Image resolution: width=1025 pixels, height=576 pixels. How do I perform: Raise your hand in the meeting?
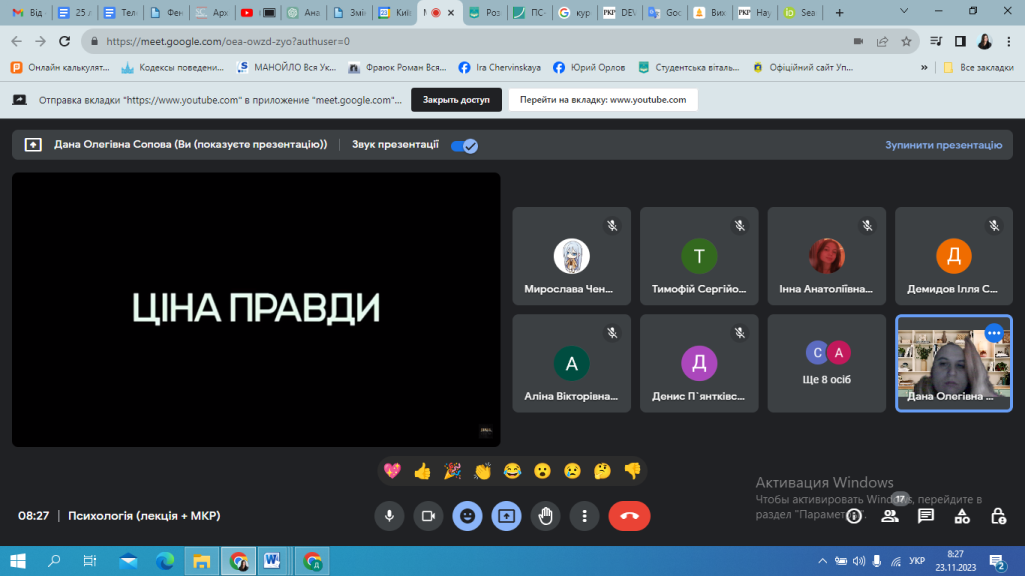[x=545, y=516]
